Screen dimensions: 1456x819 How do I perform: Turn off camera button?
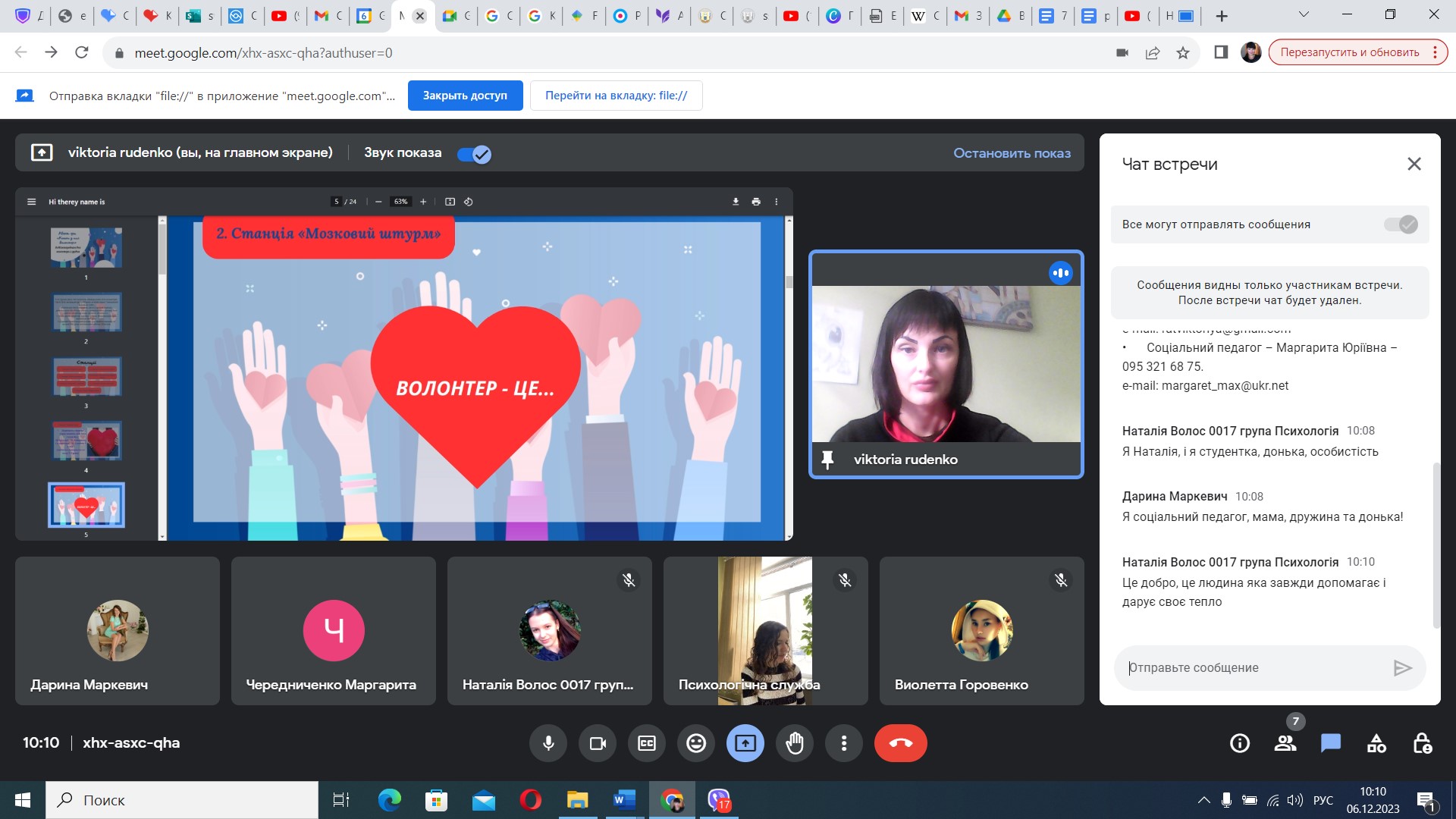(x=598, y=743)
